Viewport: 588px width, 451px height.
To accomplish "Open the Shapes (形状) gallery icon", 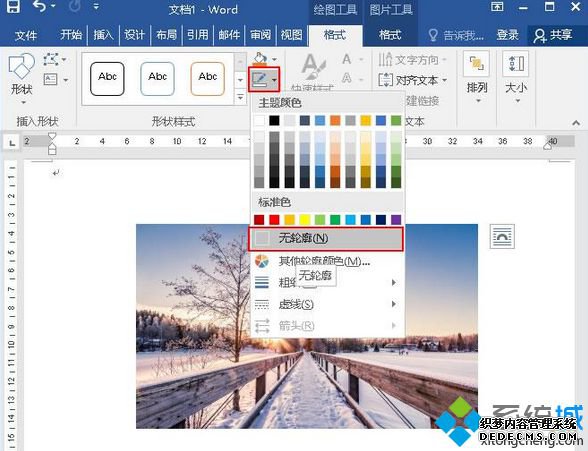I will tap(21, 66).
